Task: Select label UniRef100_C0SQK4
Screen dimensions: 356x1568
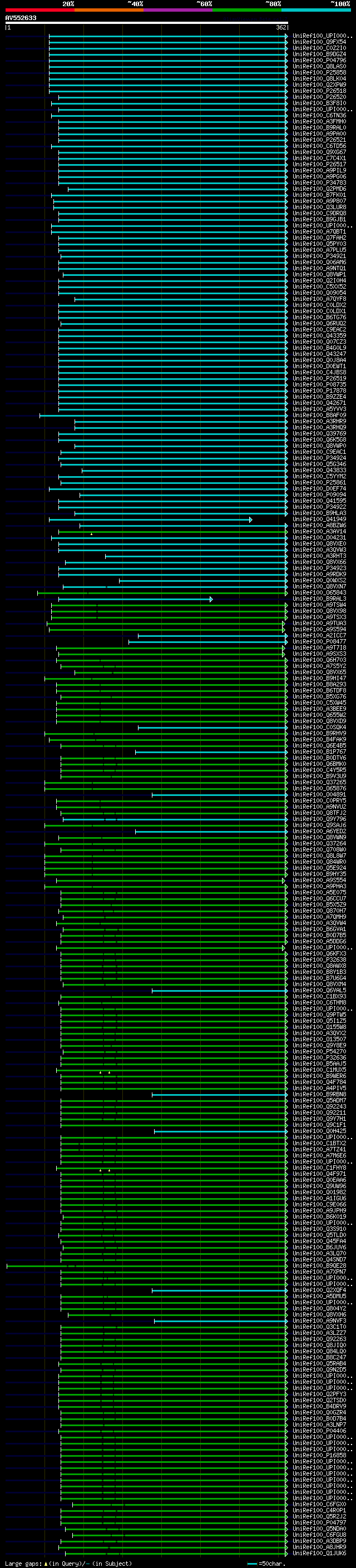Action: coord(319,728)
